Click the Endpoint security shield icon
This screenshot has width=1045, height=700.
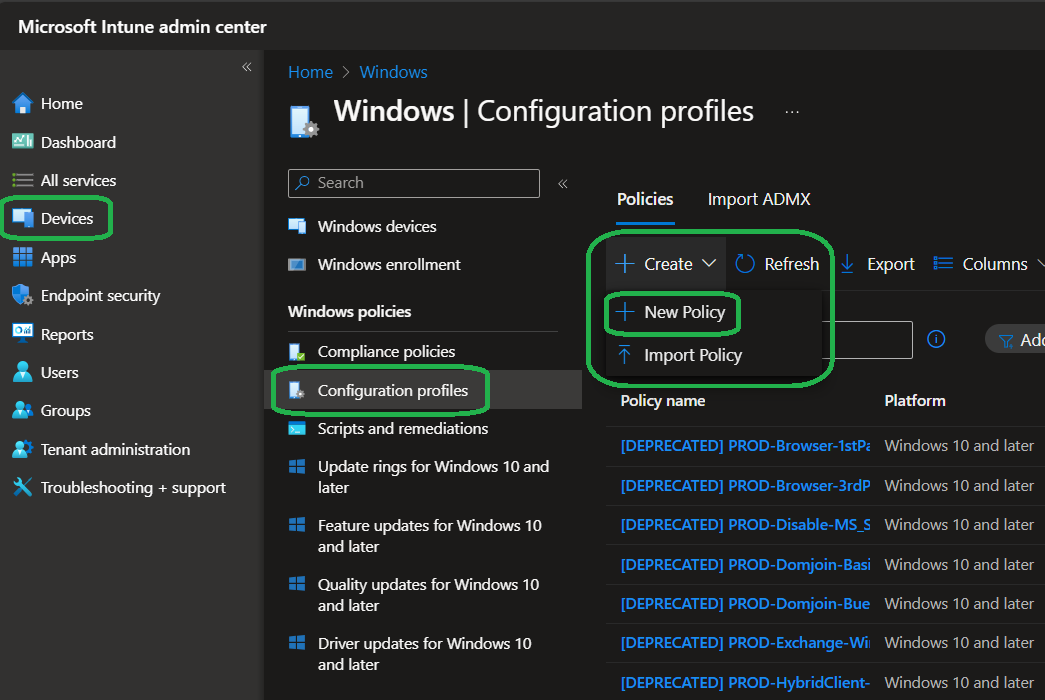point(22,296)
